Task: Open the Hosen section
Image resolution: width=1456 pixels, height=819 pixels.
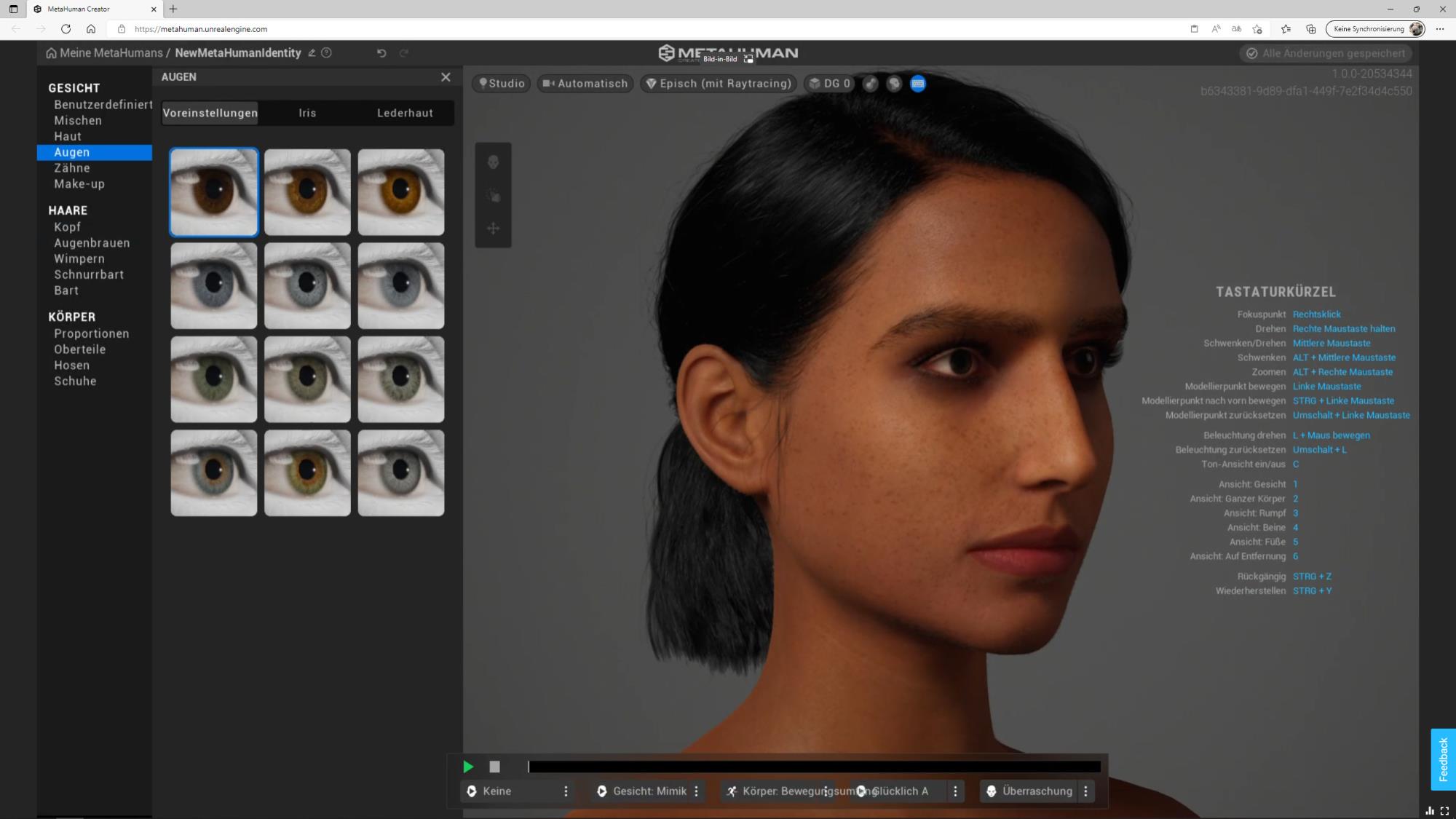Action: tap(72, 365)
